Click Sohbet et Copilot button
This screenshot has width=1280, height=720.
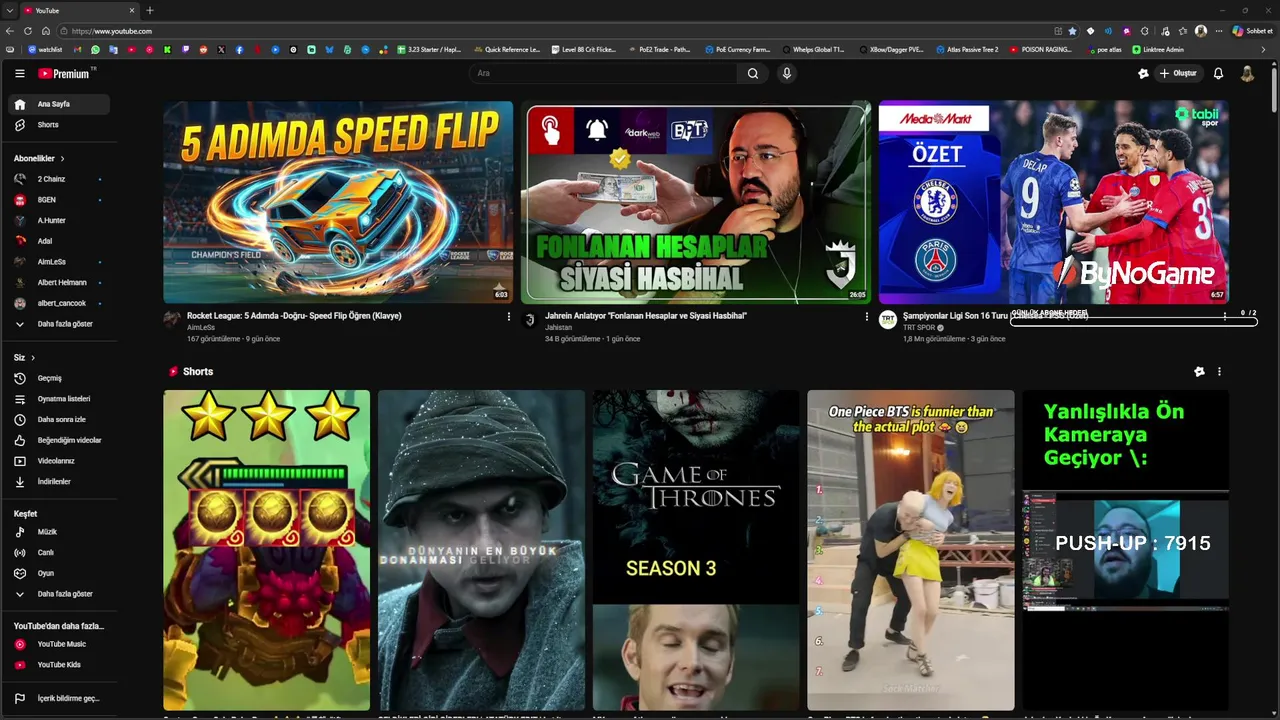coord(1252,31)
